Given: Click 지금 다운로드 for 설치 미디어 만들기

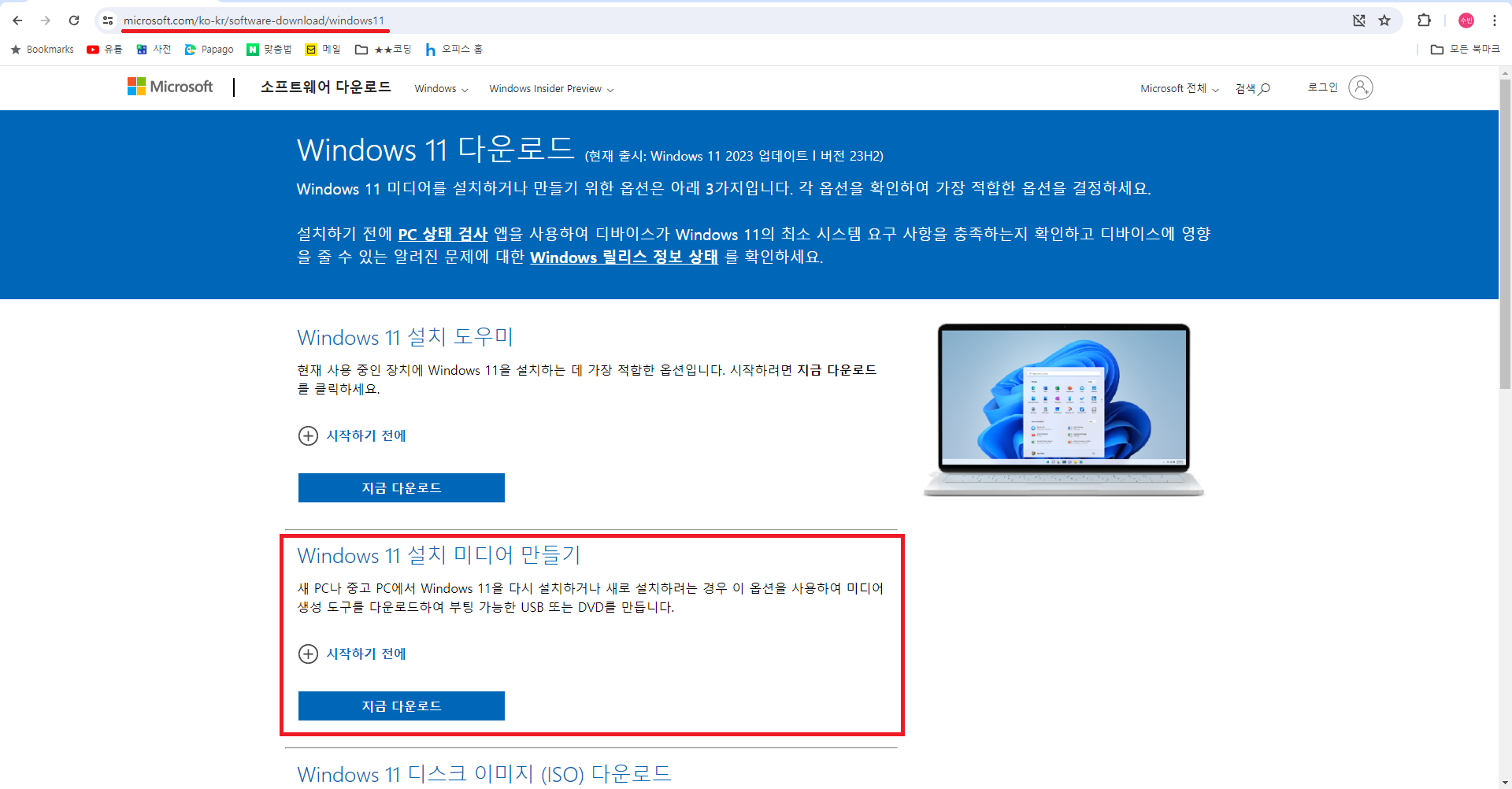Looking at the screenshot, I should tap(402, 706).
